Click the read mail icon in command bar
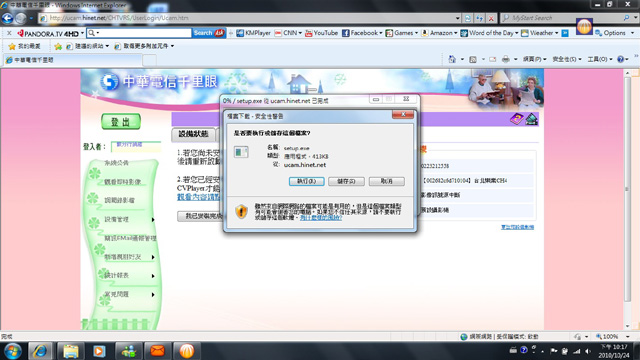This screenshot has width=640, height=360. [493, 60]
